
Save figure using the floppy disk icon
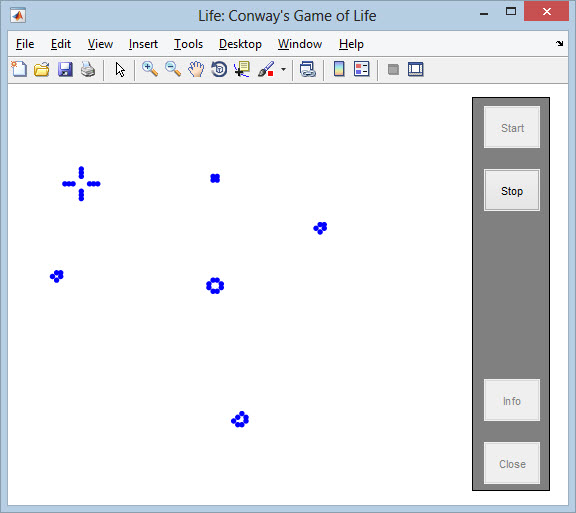click(65, 69)
